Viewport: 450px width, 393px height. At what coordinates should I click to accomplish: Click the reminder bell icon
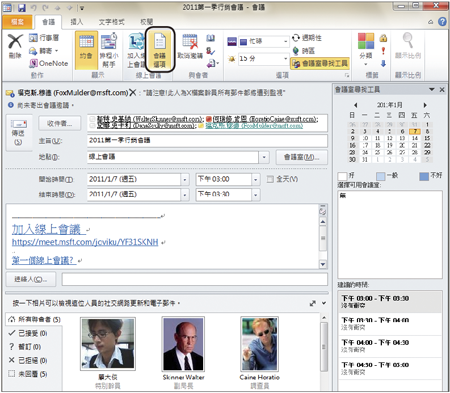coord(231,59)
